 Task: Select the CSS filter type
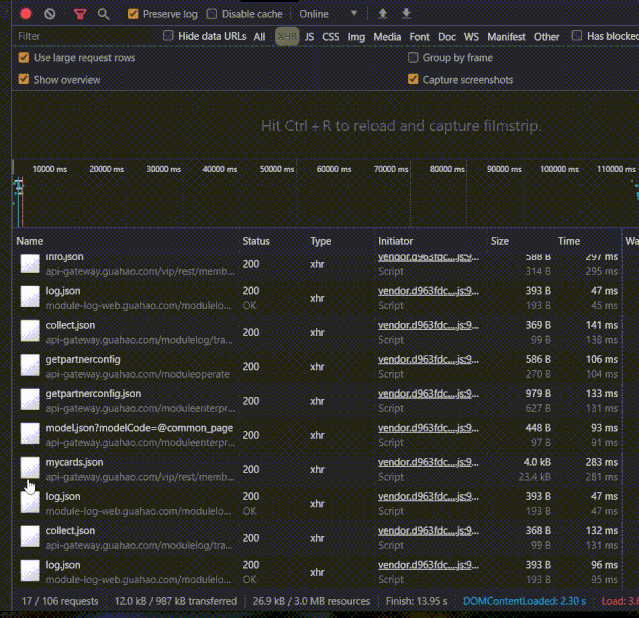click(331, 37)
